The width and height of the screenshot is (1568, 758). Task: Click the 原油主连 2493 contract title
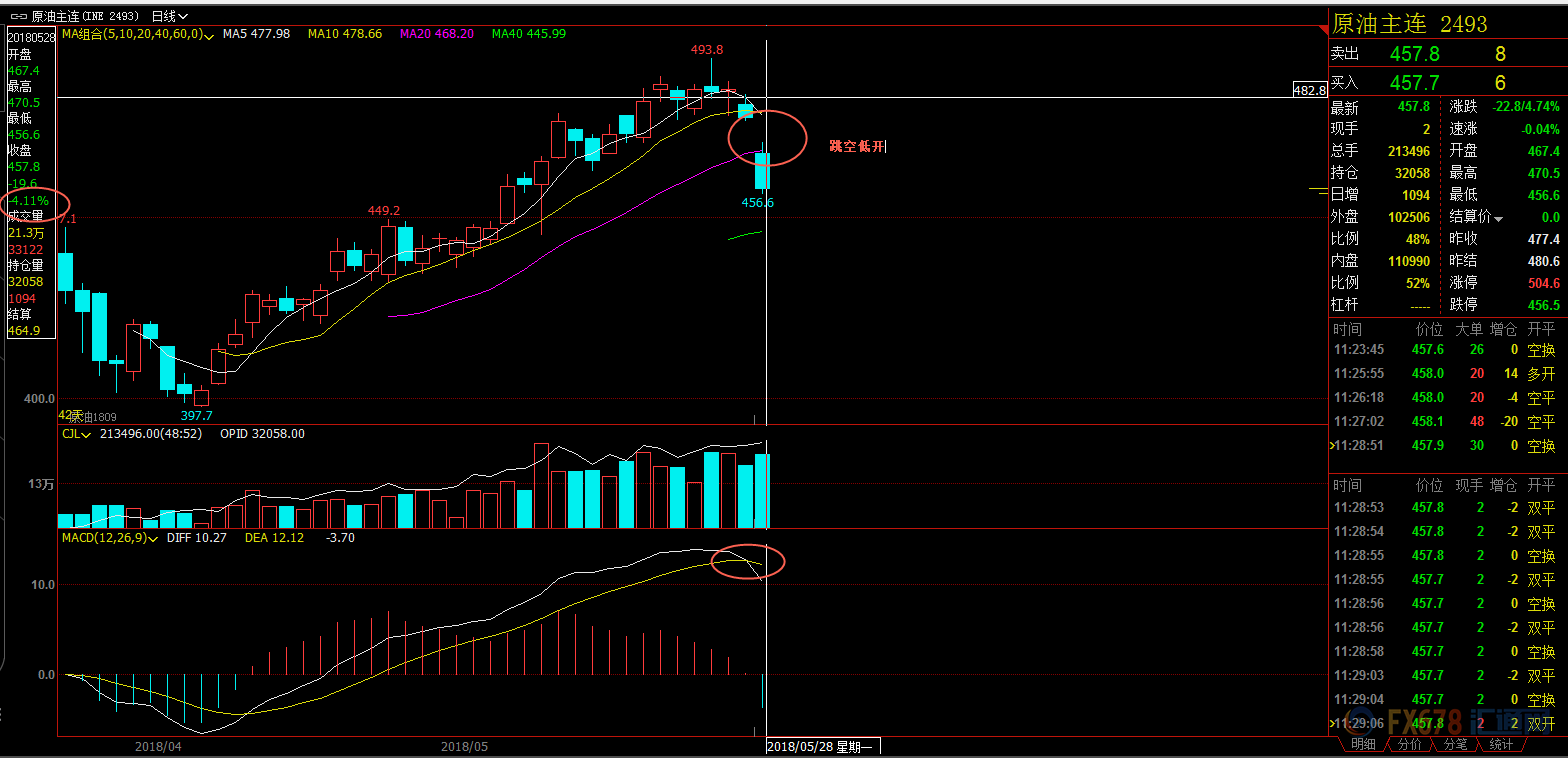coord(1410,23)
